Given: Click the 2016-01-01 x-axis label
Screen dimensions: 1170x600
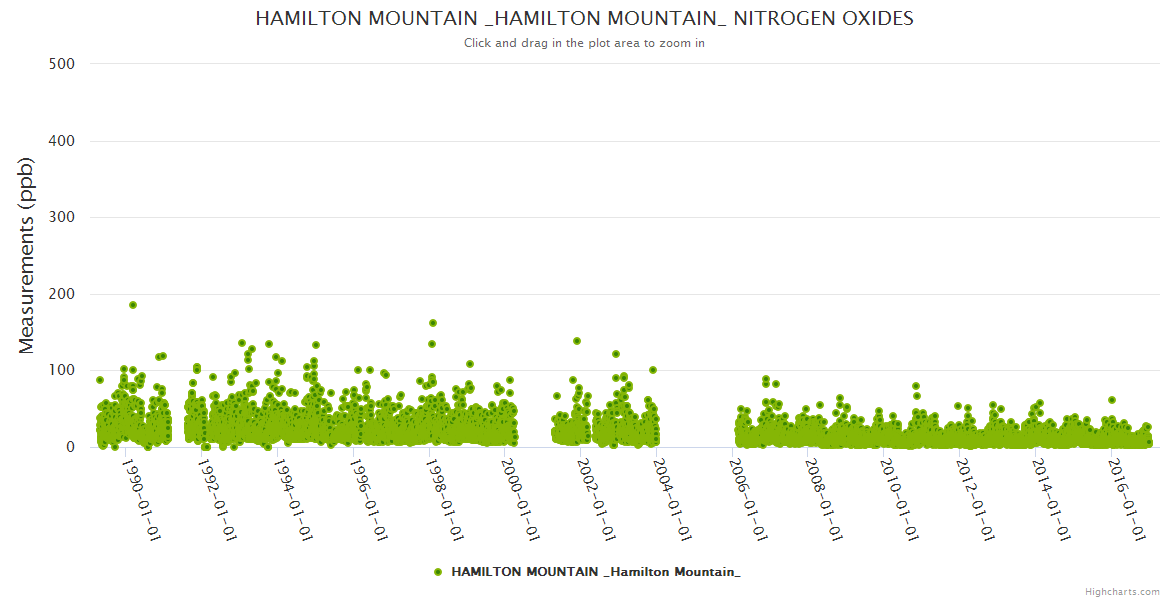Looking at the screenshot, I should click(1125, 500).
